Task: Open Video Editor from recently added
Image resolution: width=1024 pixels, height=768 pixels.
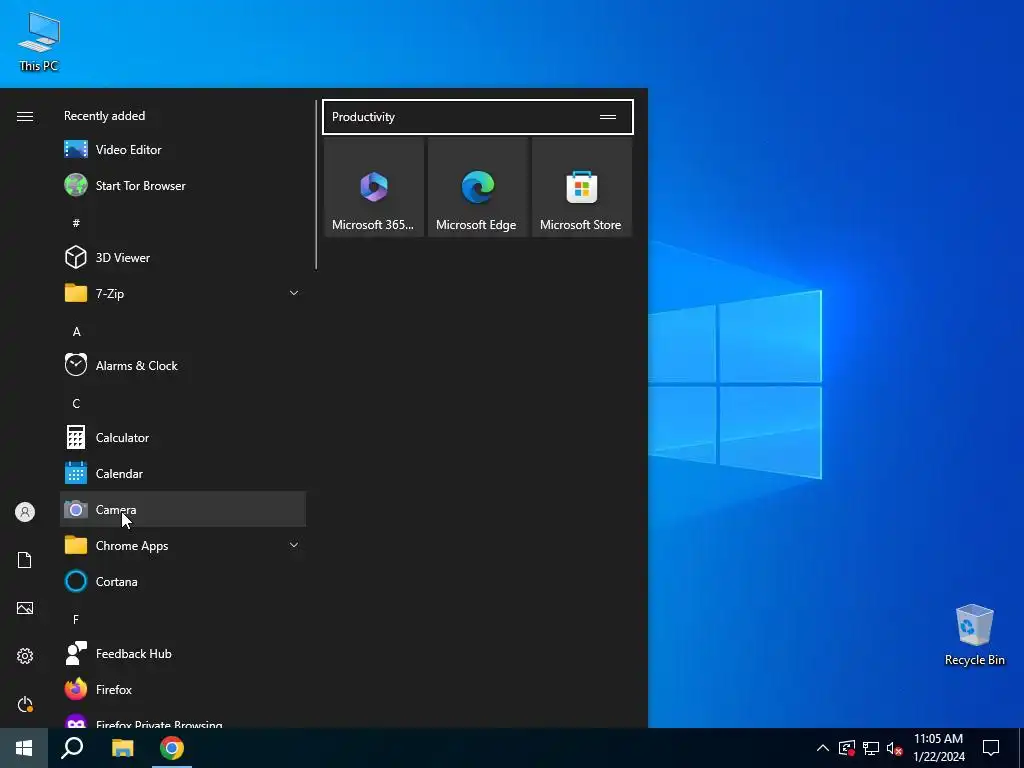Action: coord(183,150)
